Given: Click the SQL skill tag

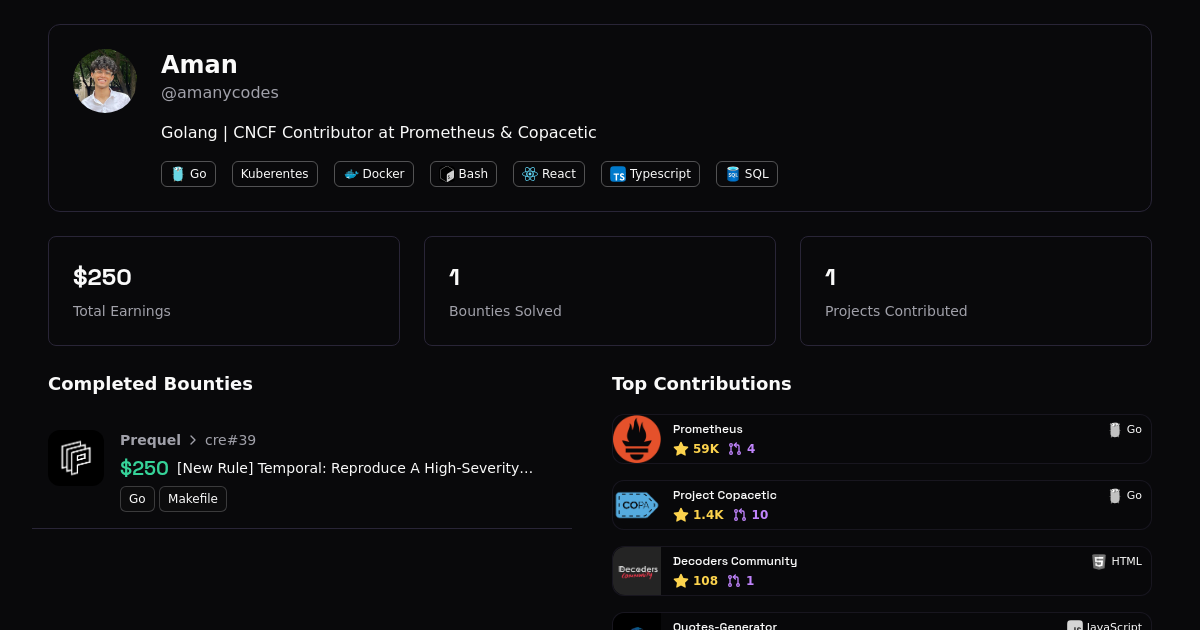Looking at the screenshot, I should point(747,174).
